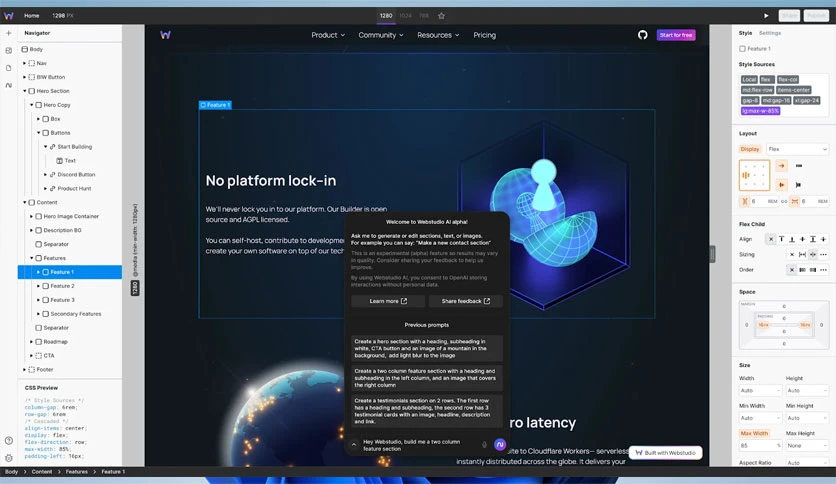Select the flex-col style source token

point(787,79)
